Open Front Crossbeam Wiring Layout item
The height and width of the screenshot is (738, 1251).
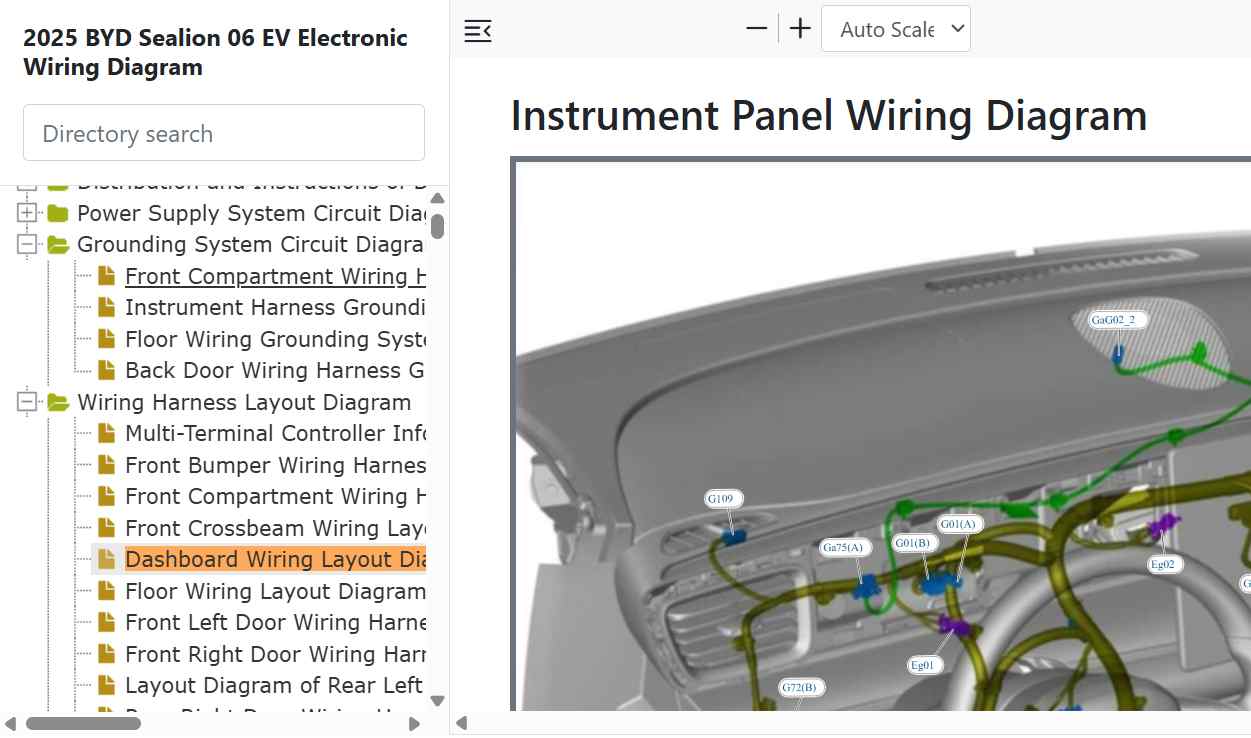pyautogui.click(x=275, y=528)
